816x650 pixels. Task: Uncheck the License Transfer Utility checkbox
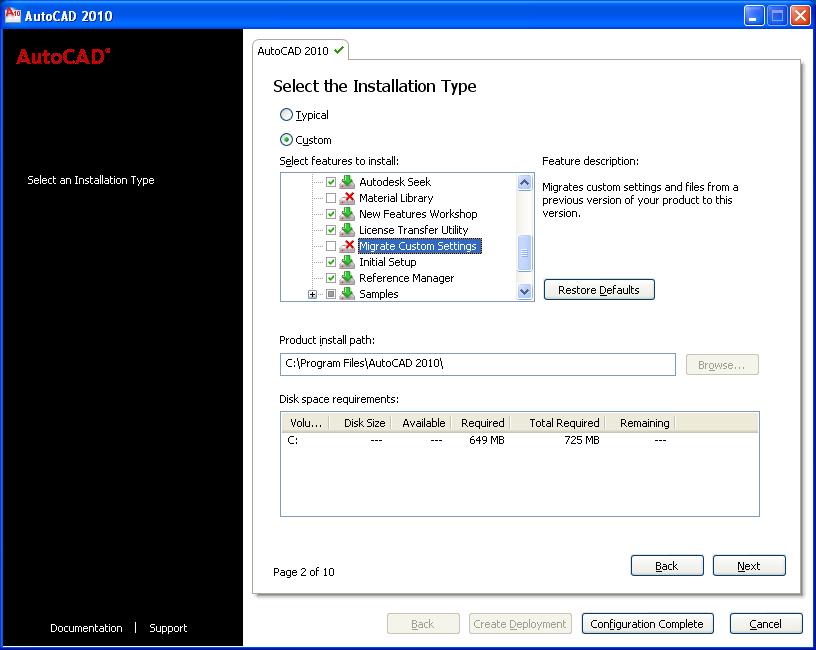330,230
